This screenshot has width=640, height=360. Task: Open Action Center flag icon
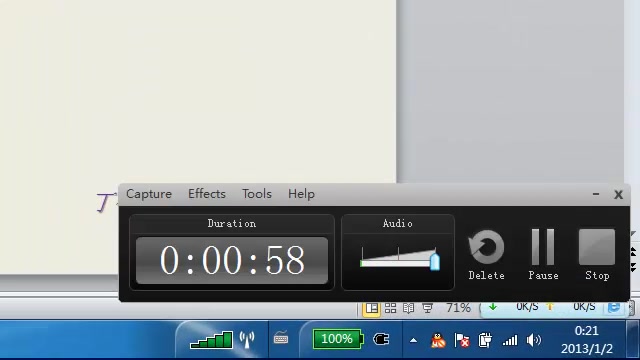coord(462,340)
